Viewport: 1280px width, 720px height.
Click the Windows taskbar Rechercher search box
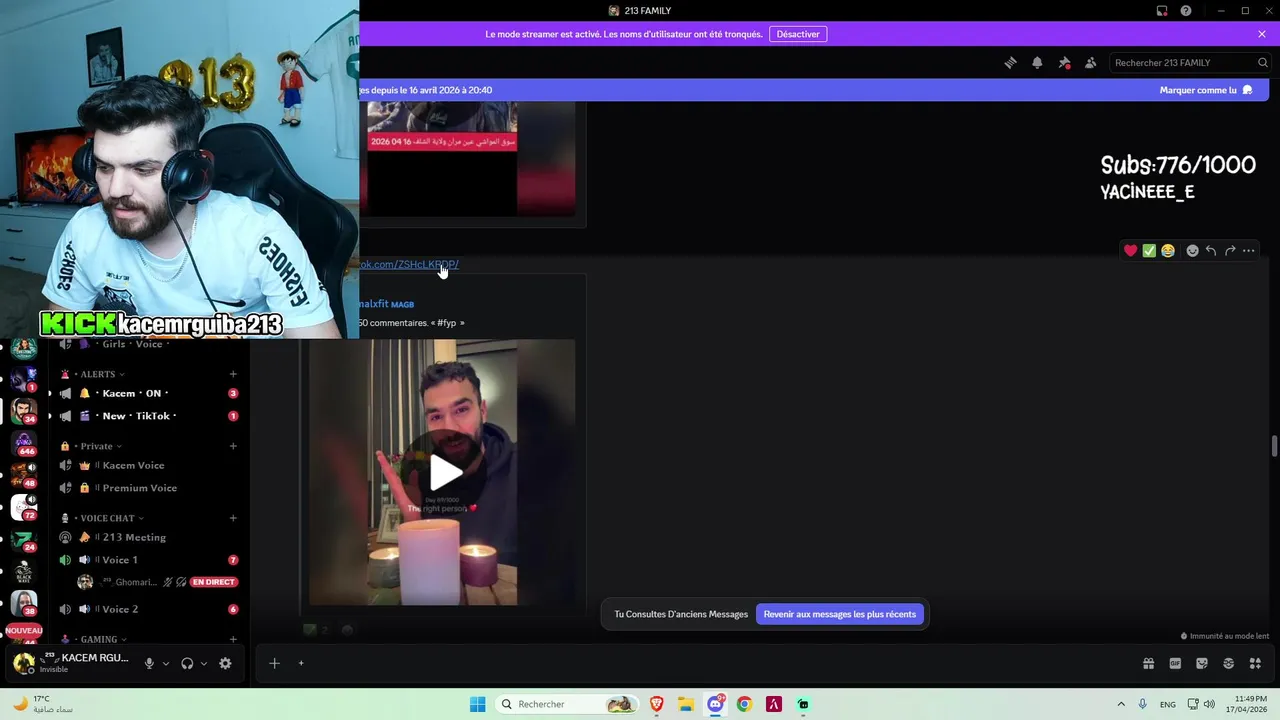click(x=568, y=704)
